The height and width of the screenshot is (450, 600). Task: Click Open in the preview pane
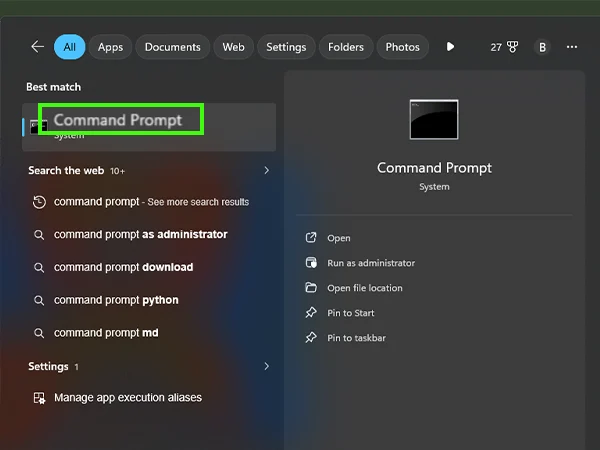pyautogui.click(x=339, y=238)
